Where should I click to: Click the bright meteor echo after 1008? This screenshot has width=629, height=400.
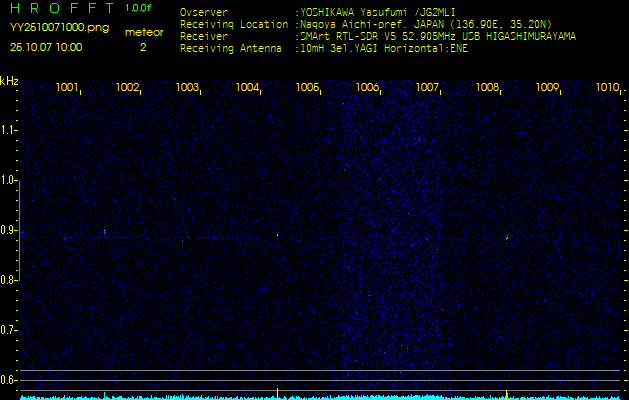click(507, 238)
